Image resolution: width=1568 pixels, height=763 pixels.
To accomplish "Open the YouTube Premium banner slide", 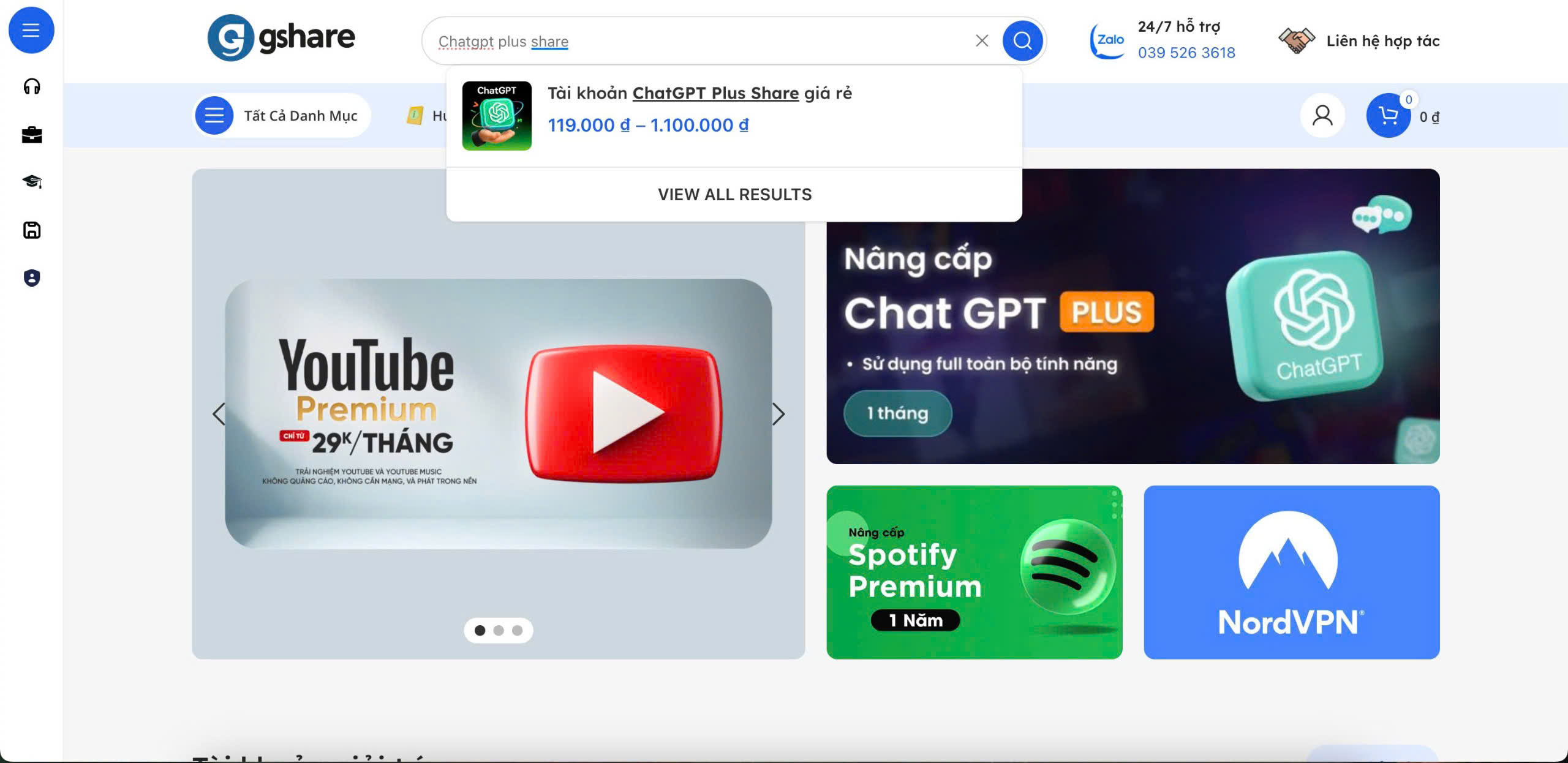I will [x=499, y=414].
